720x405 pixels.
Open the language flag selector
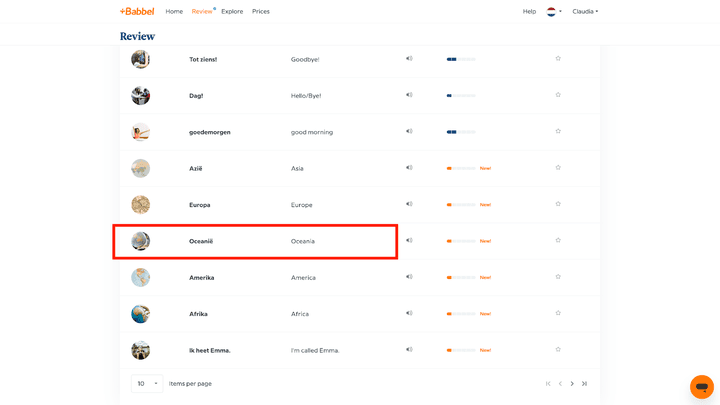553,12
